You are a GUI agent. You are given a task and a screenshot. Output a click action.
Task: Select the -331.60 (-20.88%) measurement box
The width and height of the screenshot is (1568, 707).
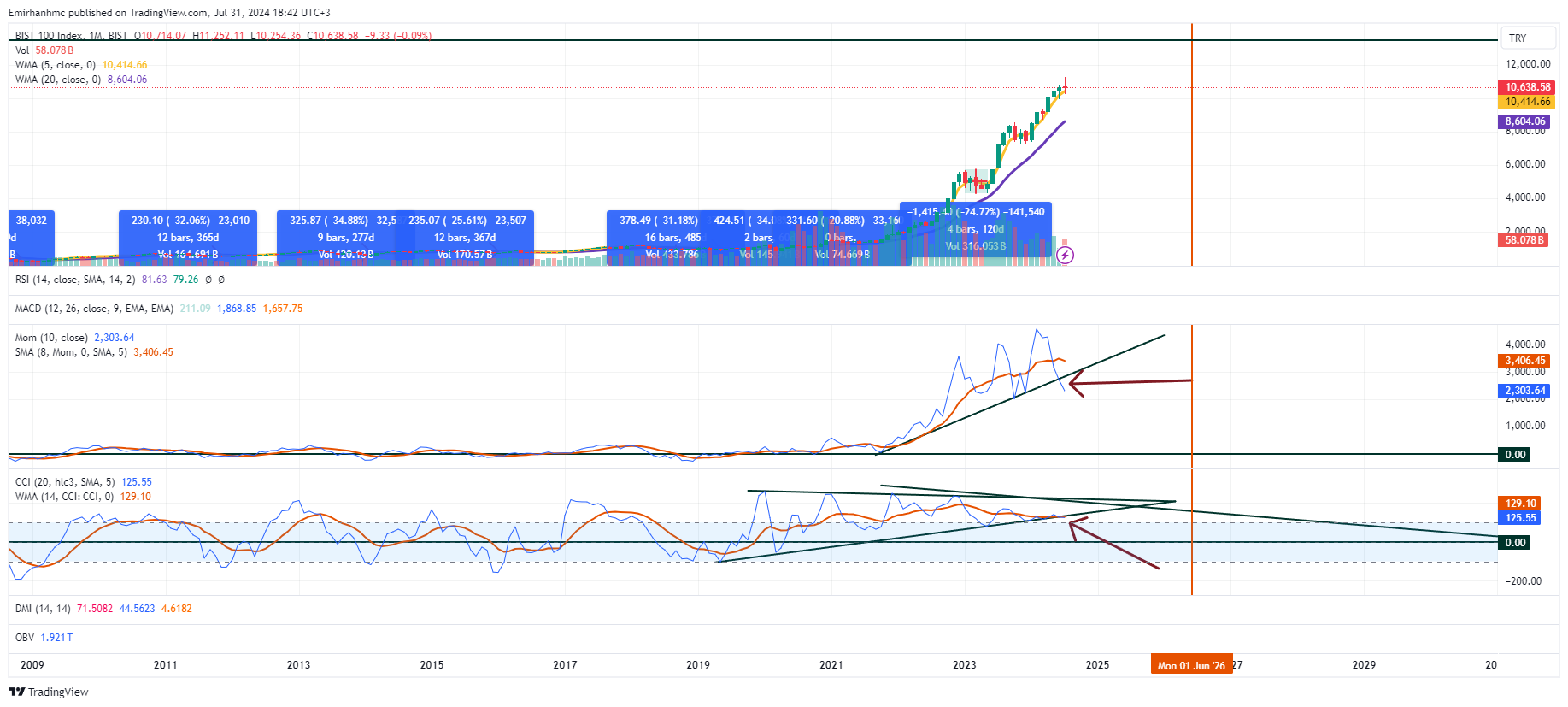(841, 238)
